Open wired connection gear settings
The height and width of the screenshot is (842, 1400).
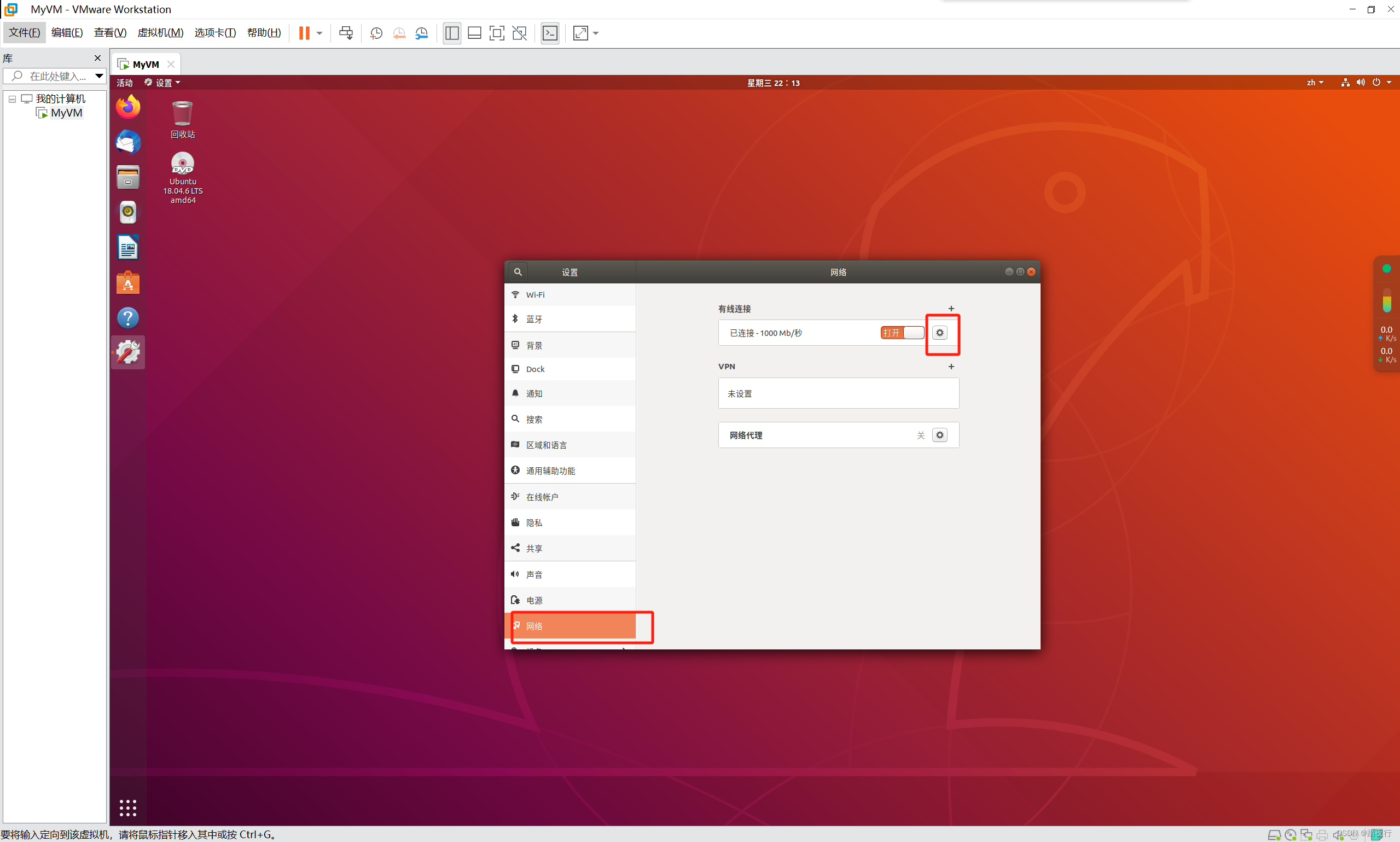(940, 333)
